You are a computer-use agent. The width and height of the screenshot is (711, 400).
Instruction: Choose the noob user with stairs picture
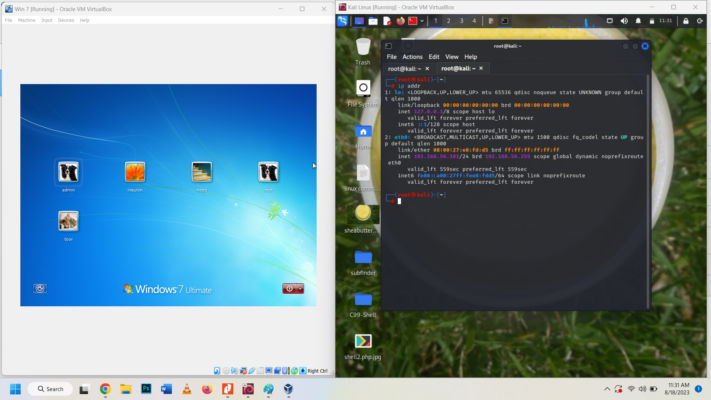pos(202,172)
